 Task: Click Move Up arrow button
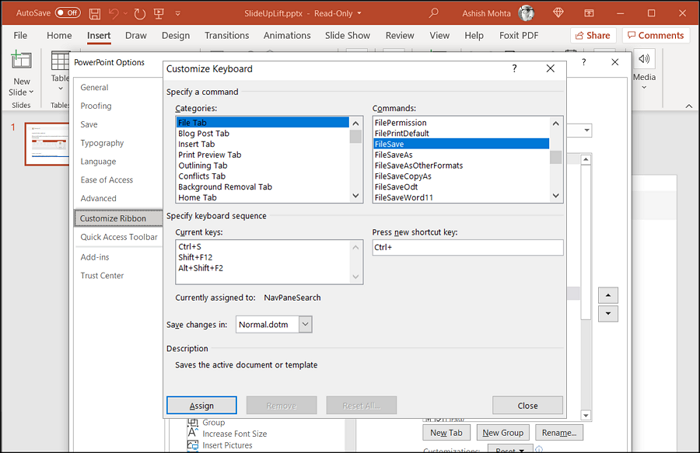point(608,295)
